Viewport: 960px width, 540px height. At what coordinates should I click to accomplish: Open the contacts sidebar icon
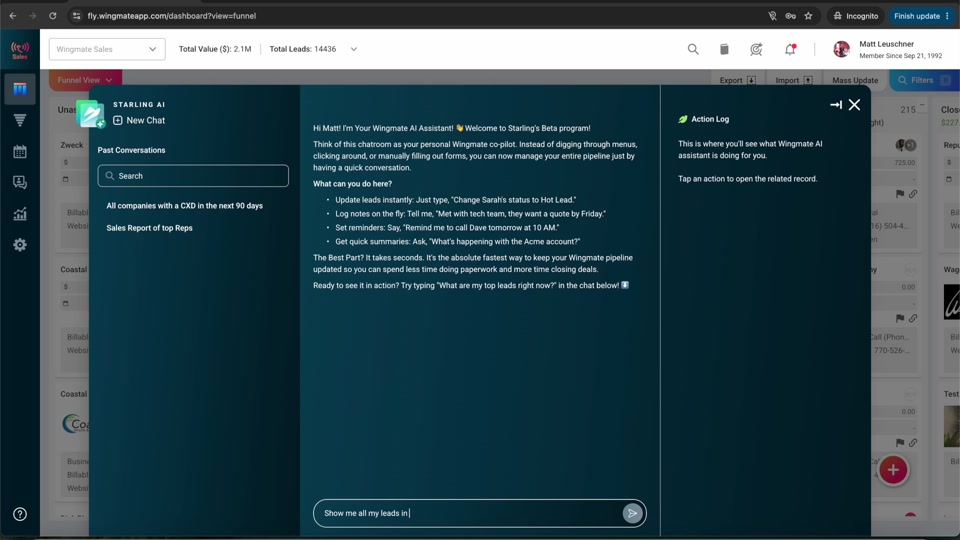20,182
